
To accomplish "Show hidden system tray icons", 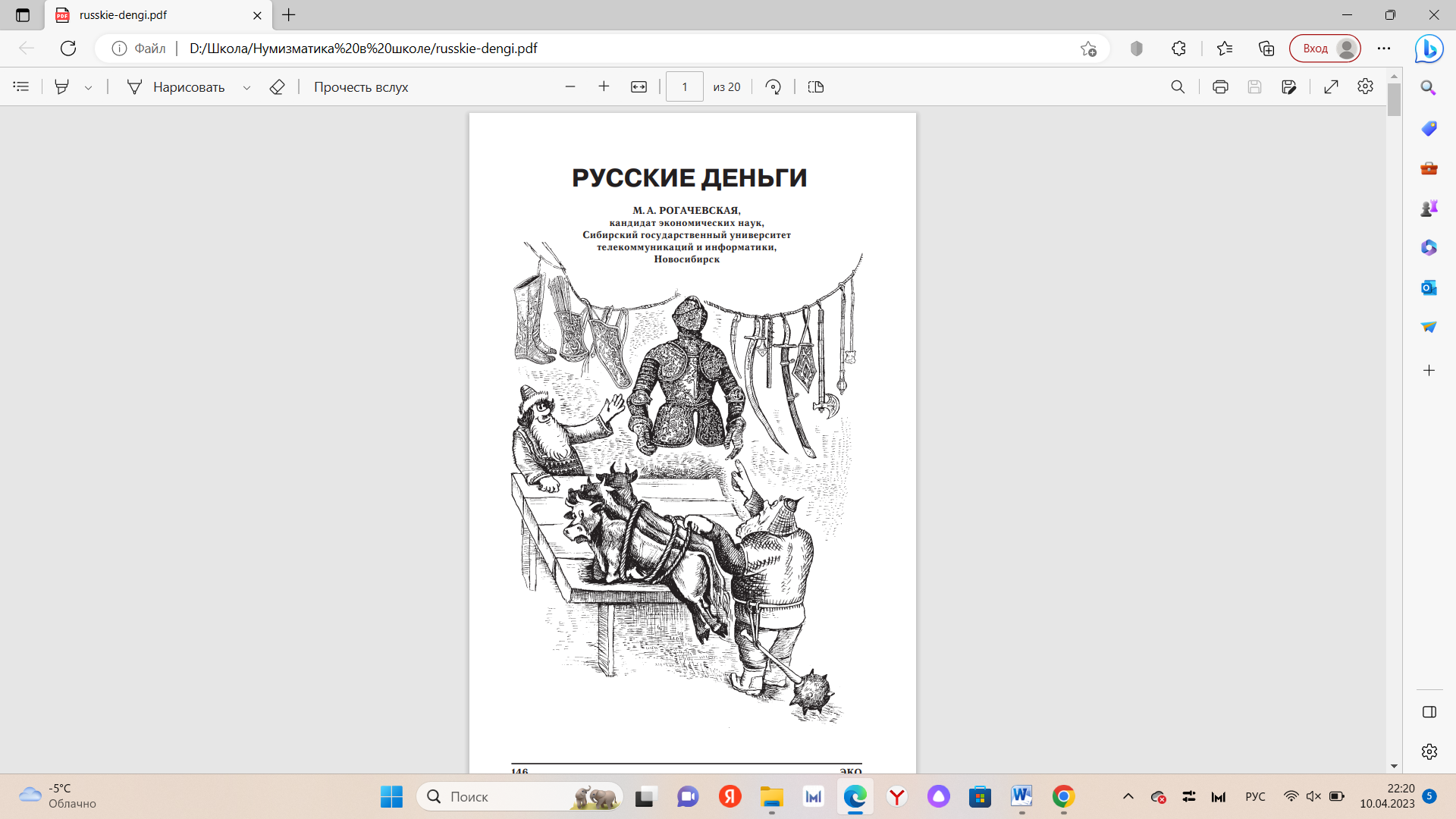I will click(x=1128, y=796).
